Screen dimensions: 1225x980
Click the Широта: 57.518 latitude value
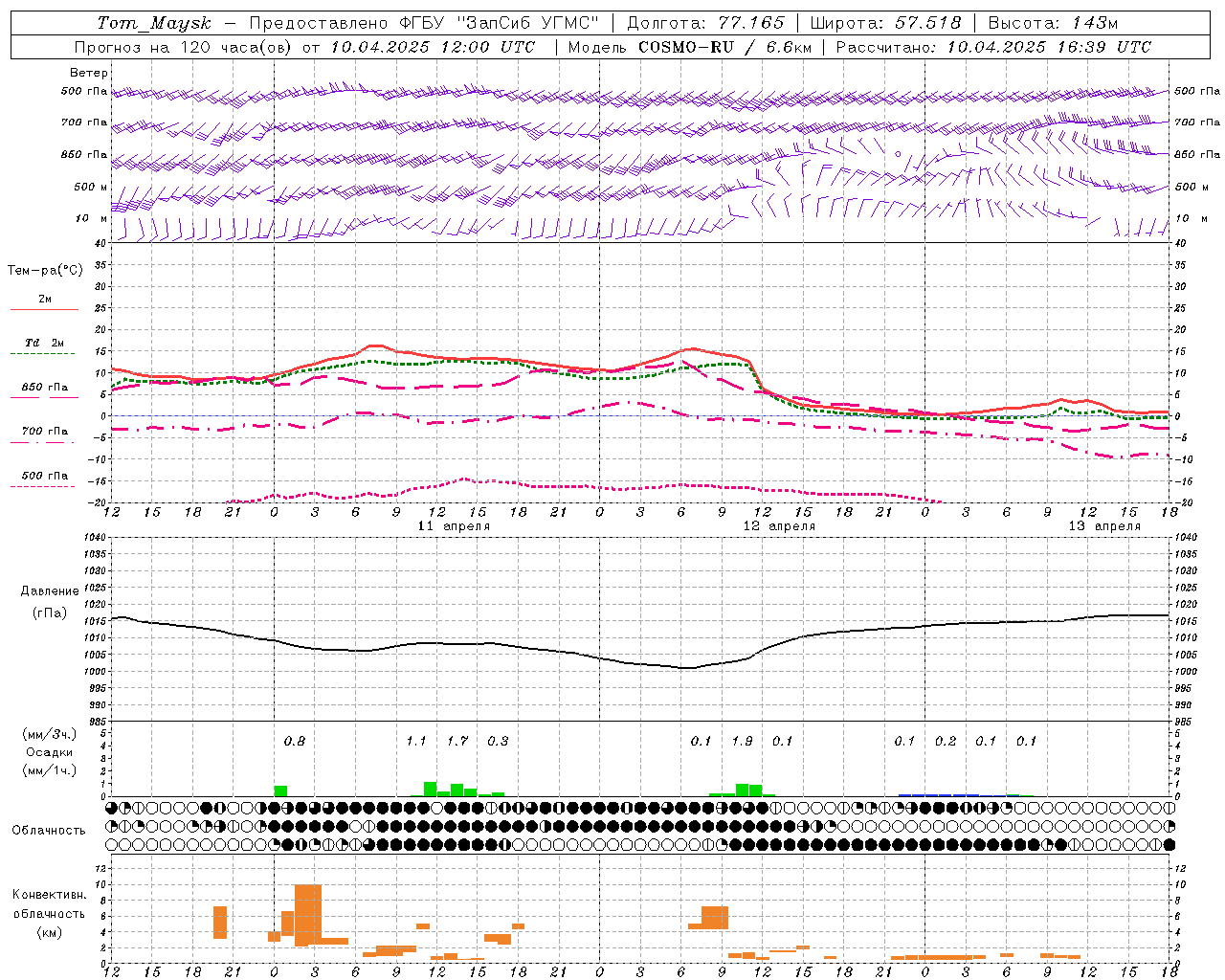click(886, 23)
